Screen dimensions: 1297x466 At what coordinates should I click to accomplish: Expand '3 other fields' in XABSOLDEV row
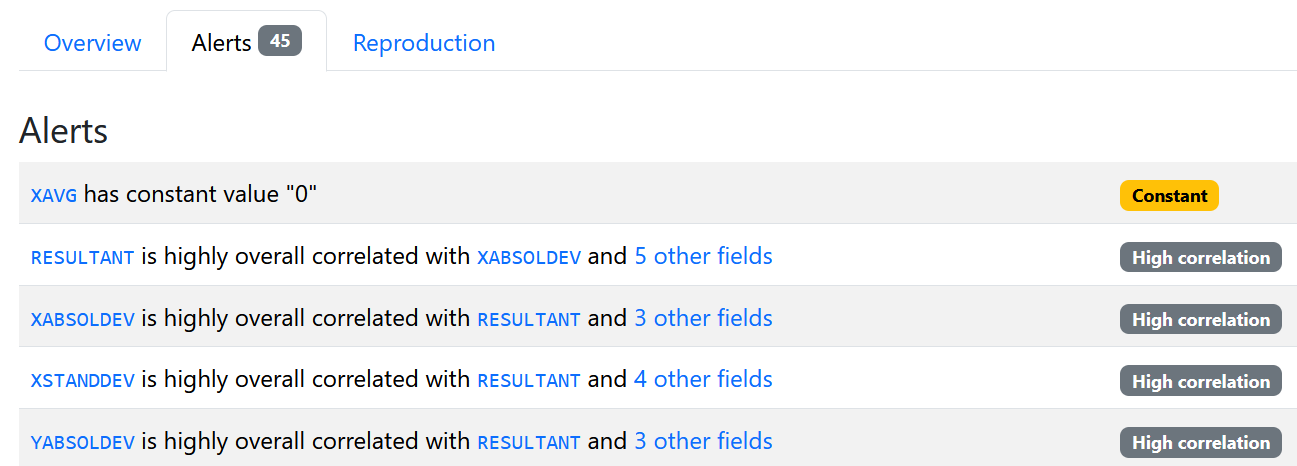pos(703,318)
